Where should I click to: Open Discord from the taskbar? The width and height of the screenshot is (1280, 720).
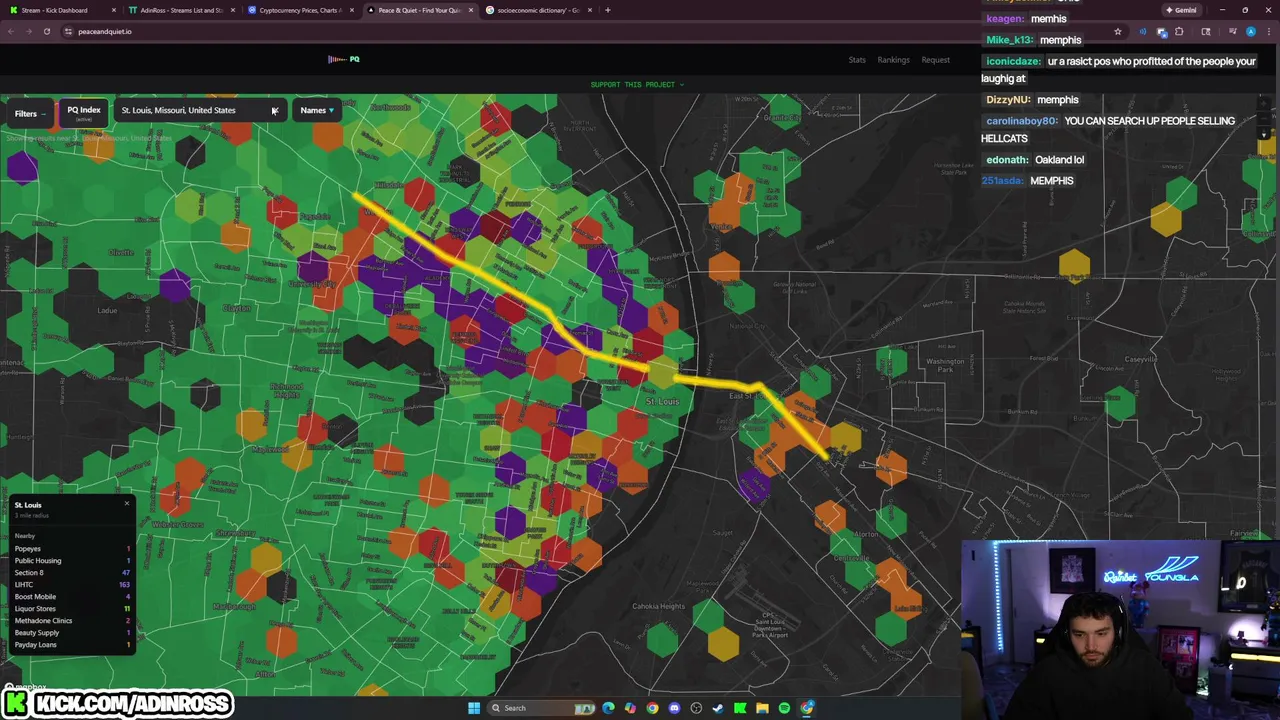[x=674, y=708]
